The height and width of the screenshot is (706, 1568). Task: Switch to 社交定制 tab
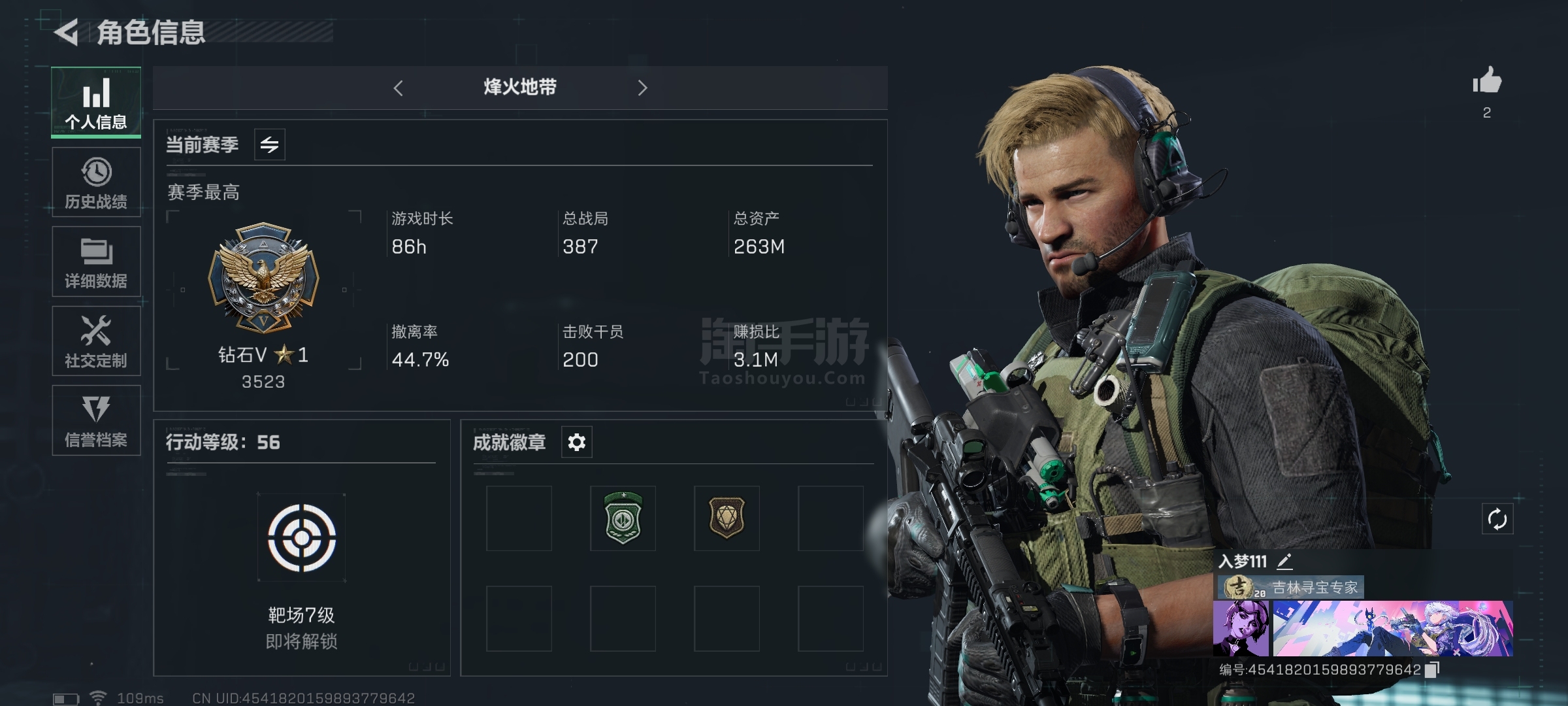[96, 341]
